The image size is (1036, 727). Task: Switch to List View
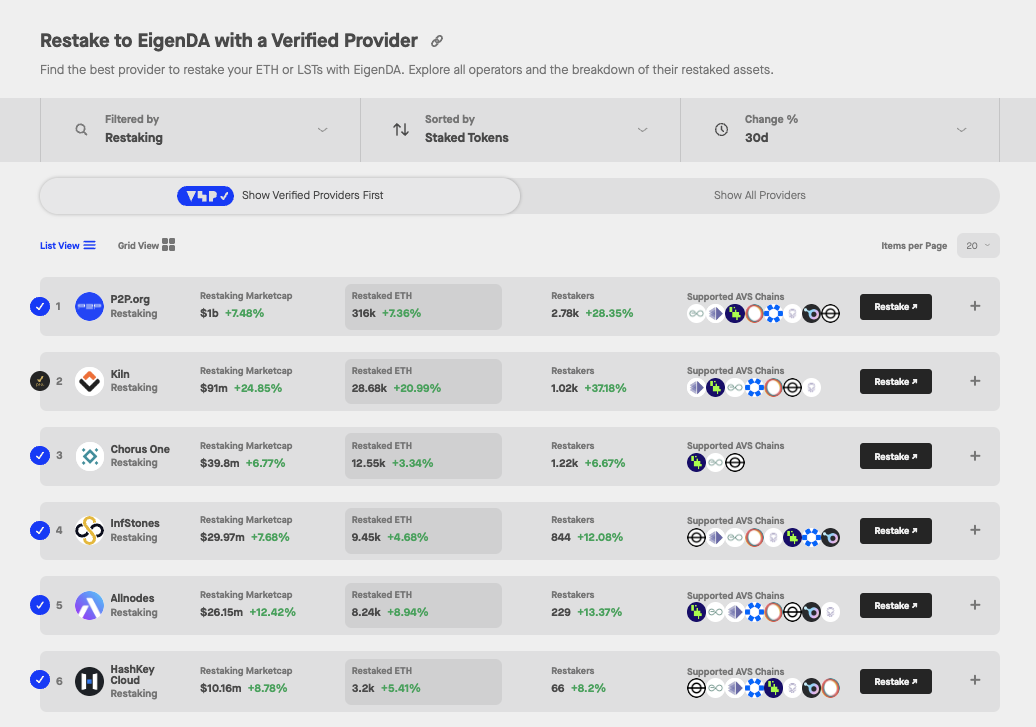point(67,245)
